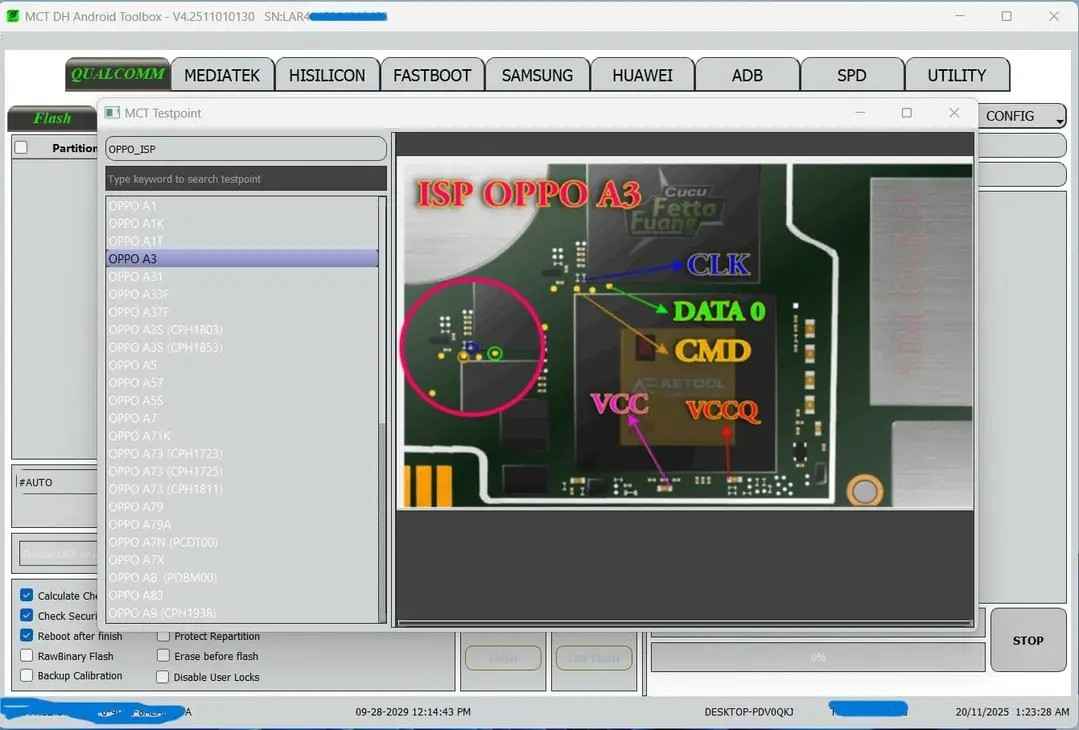
Task: Select the HISILICON tab
Action: pos(327,75)
